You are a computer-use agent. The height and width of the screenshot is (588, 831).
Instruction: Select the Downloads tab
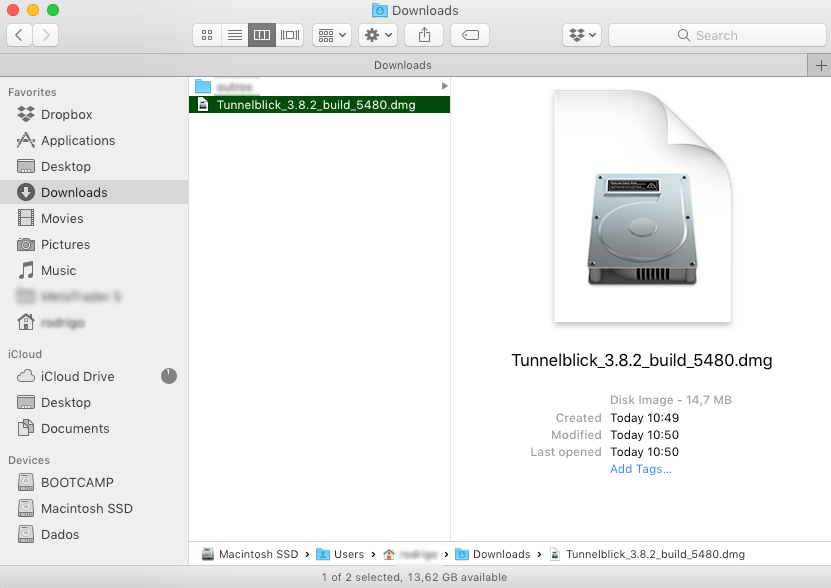pyautogui.click(x=403, y=65)
